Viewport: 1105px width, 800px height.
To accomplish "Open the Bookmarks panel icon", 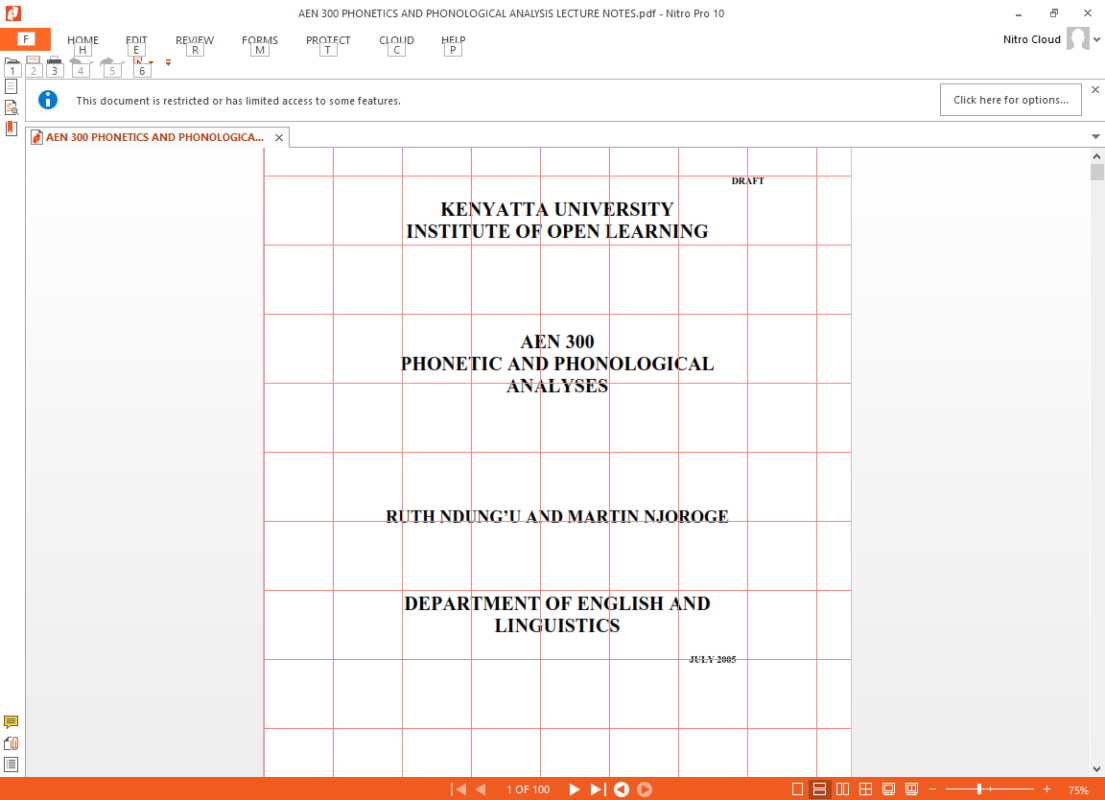I will pyautogui.click(x=11, y=129).
